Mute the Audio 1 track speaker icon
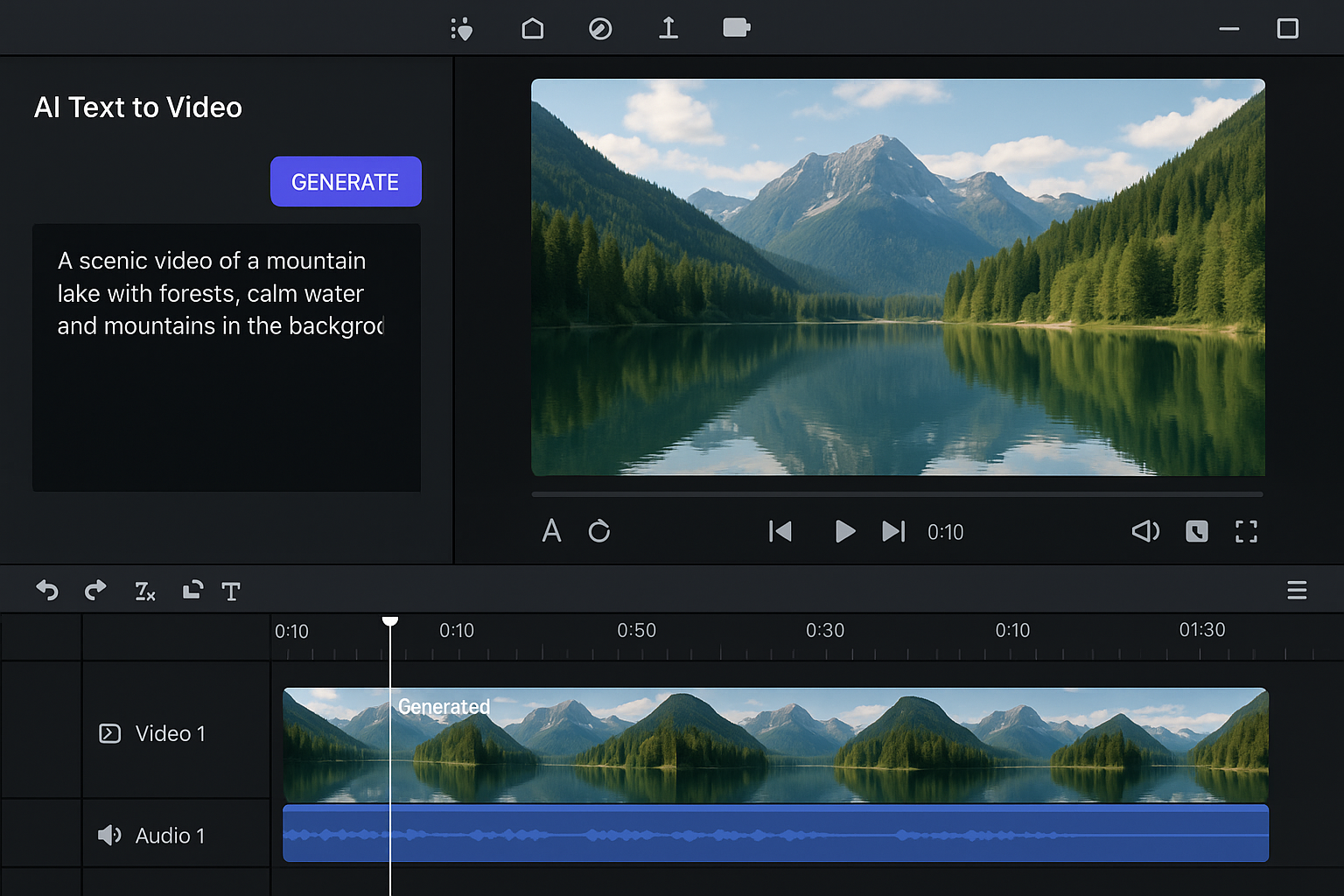The image size is (1344, 896). pos(109,836)
